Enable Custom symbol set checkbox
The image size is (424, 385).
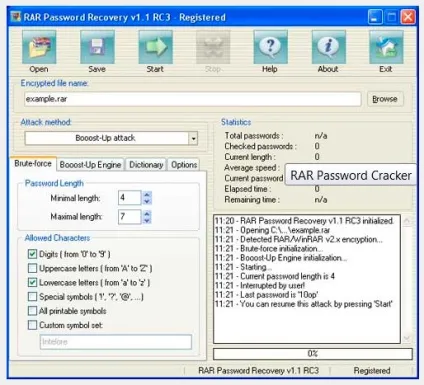pyautogui.click(x=32, y=325)
